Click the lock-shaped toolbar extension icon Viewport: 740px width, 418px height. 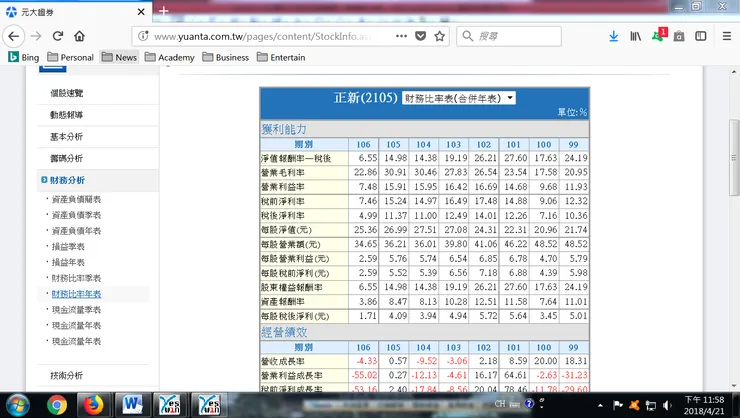tap(679, 36)
